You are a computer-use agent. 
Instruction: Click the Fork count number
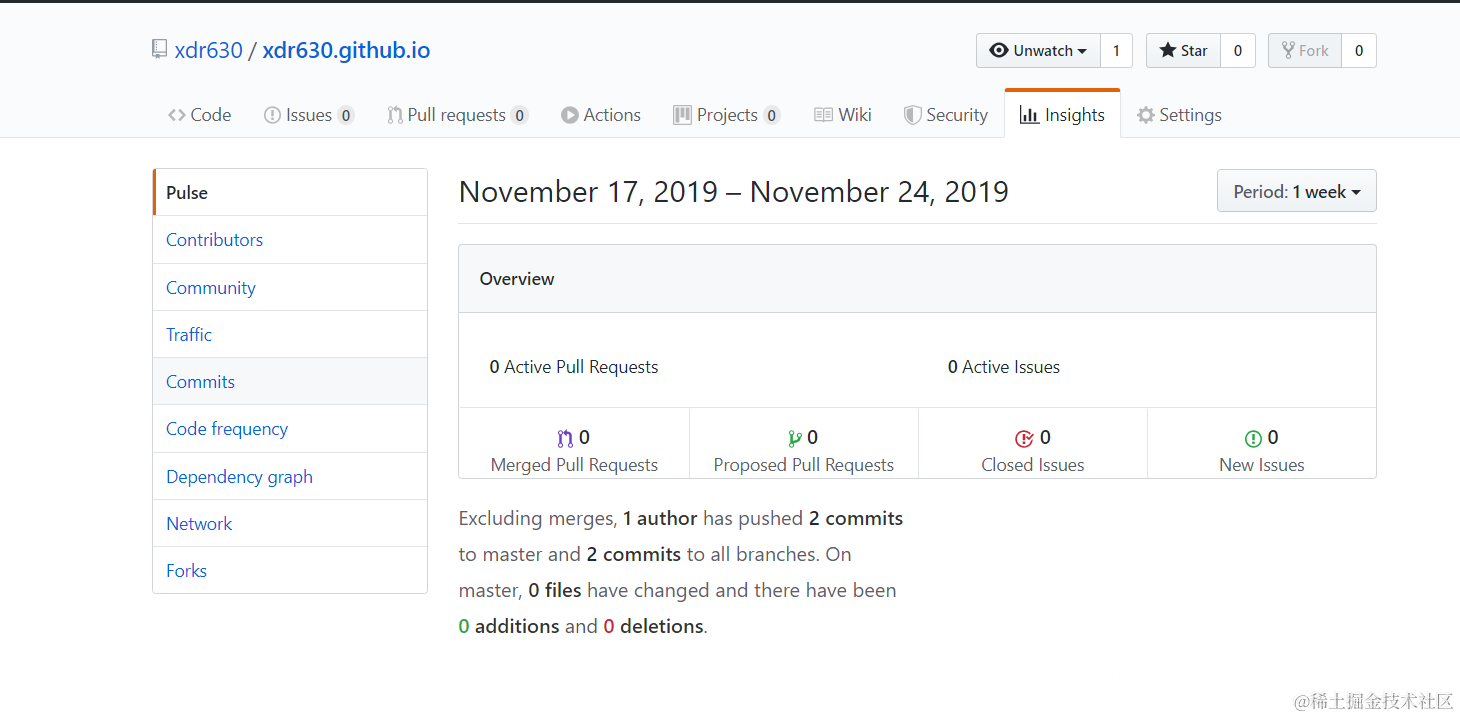1358,51
